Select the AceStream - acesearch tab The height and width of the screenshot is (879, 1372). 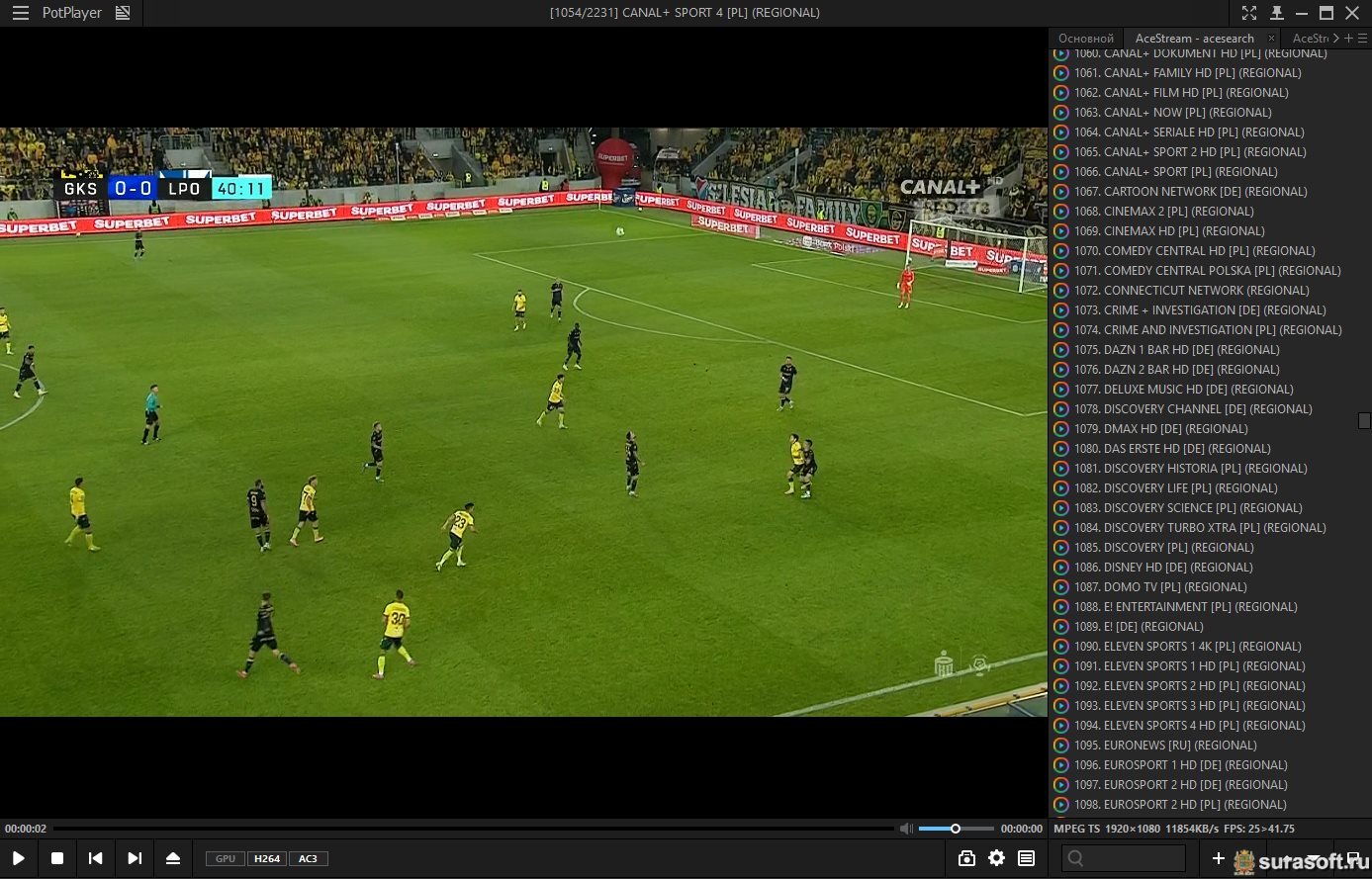[x=1194, y=39]
